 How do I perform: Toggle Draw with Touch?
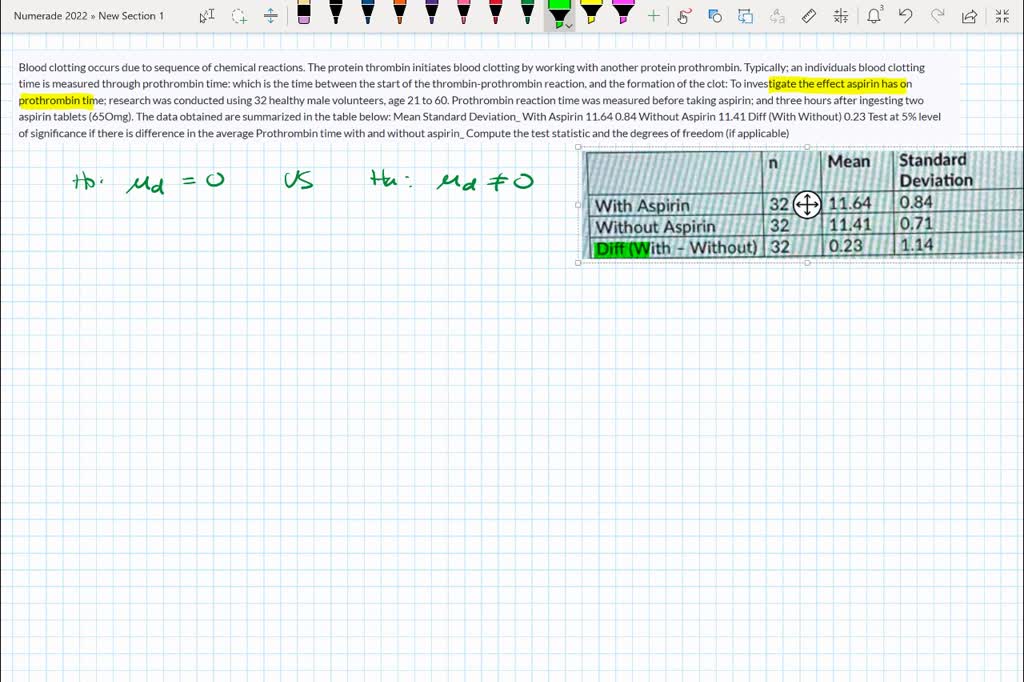click(684, 16)
